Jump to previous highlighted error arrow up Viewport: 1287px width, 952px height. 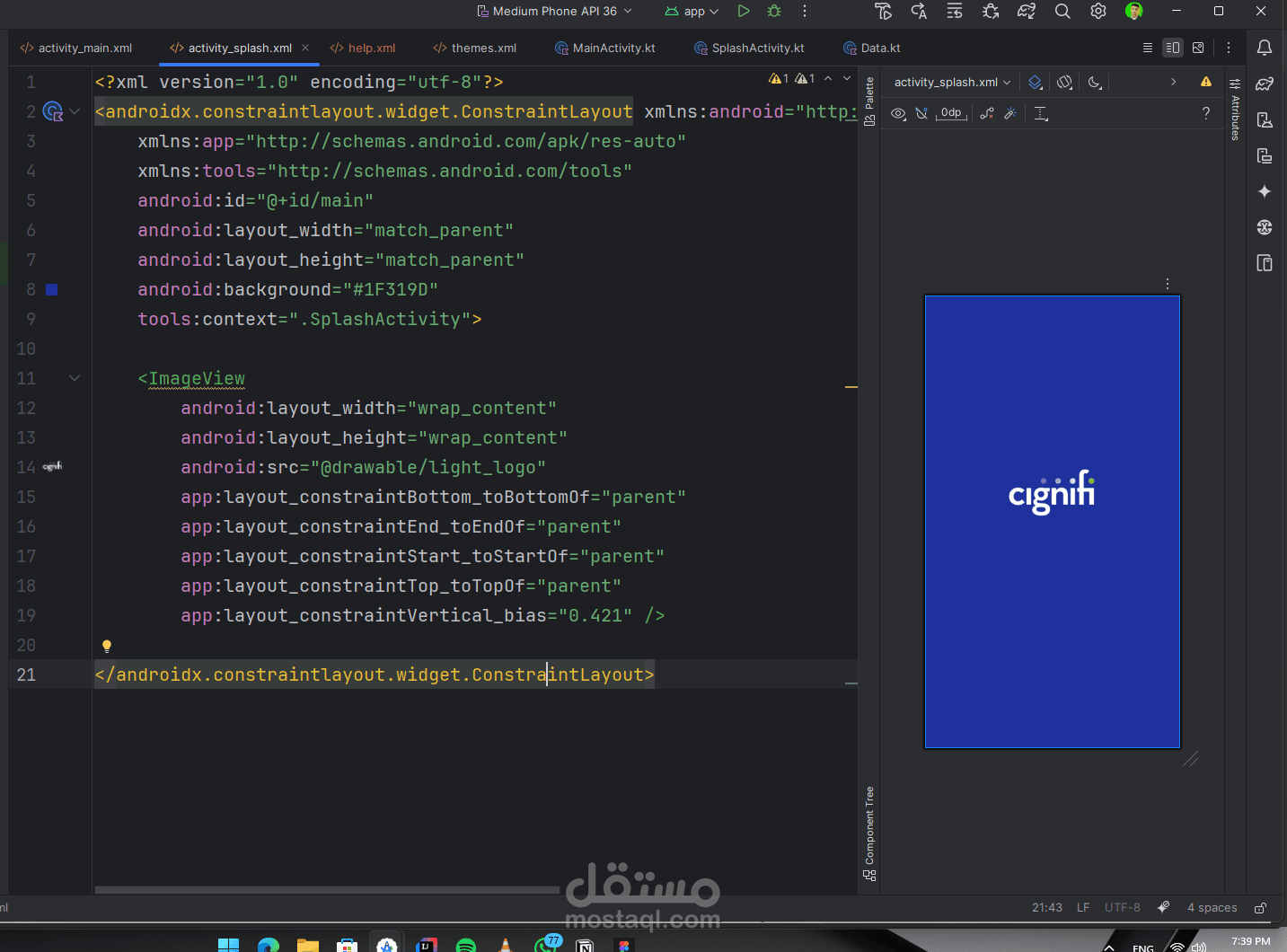coord(828,79)
